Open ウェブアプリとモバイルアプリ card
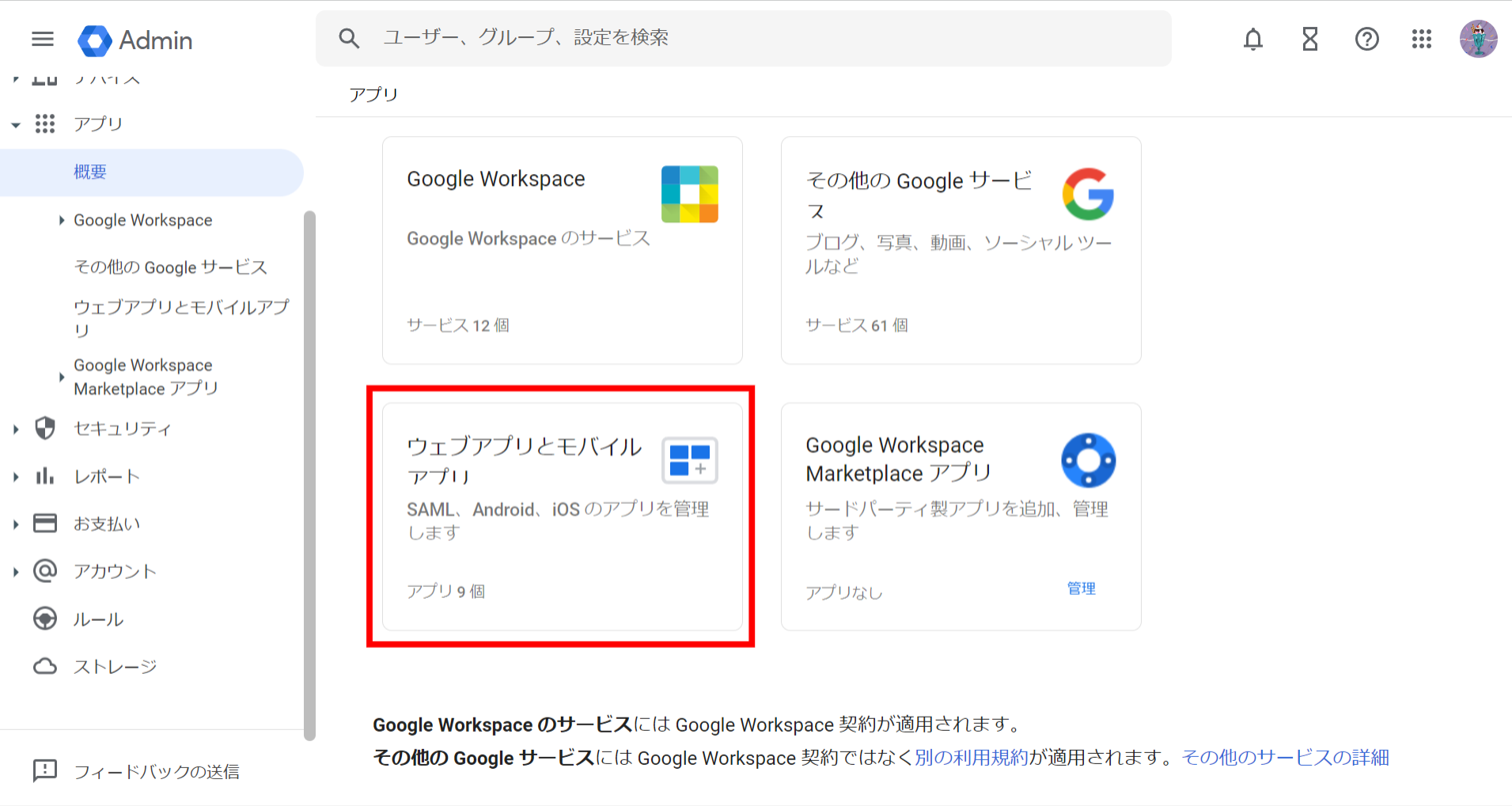1512x806 pixels. click(563, 517)
